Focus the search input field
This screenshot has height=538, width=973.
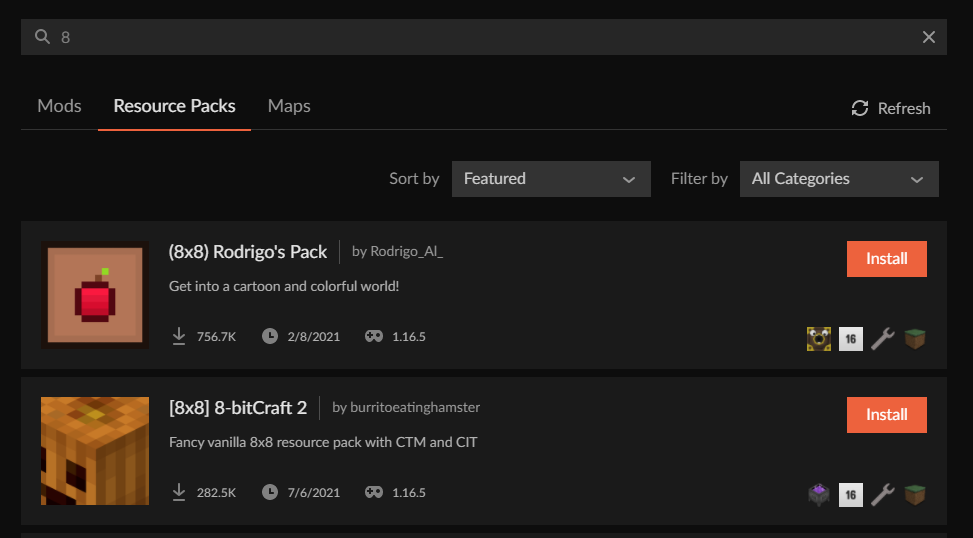click(484, 37)
